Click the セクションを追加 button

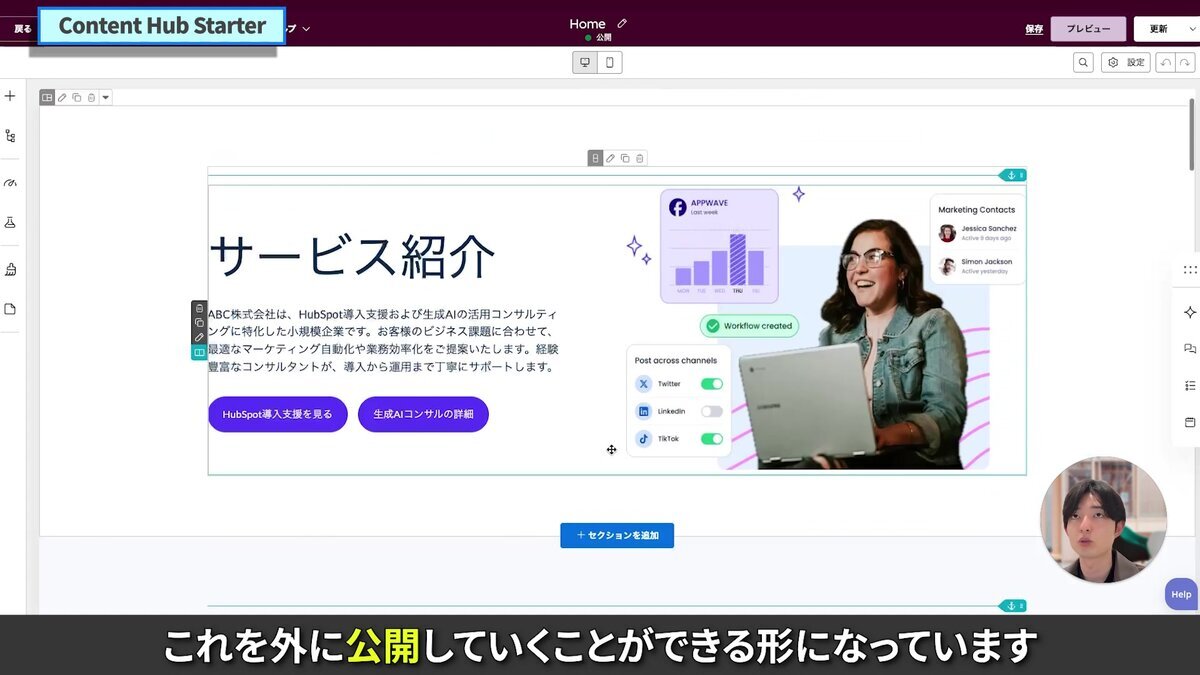pyautogui.click(x=617, y=535)
